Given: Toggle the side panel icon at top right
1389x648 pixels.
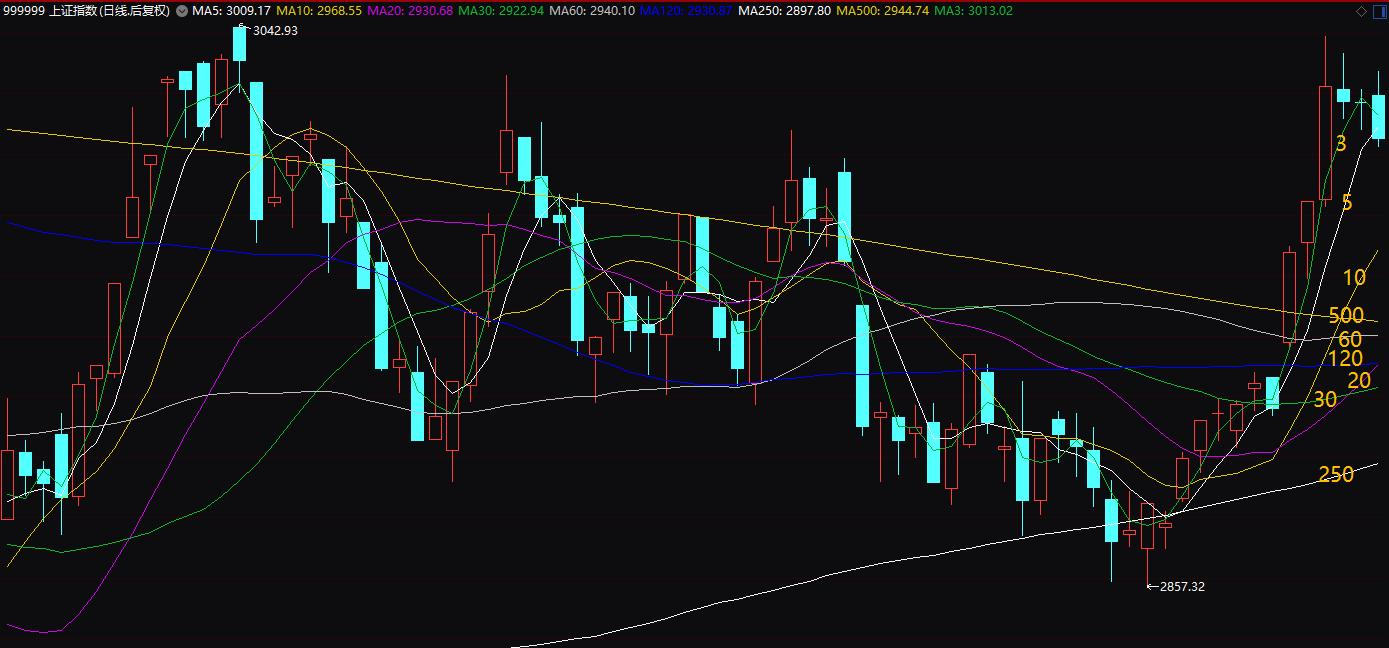Looking at the screenshot, I should coord(1378,11).
